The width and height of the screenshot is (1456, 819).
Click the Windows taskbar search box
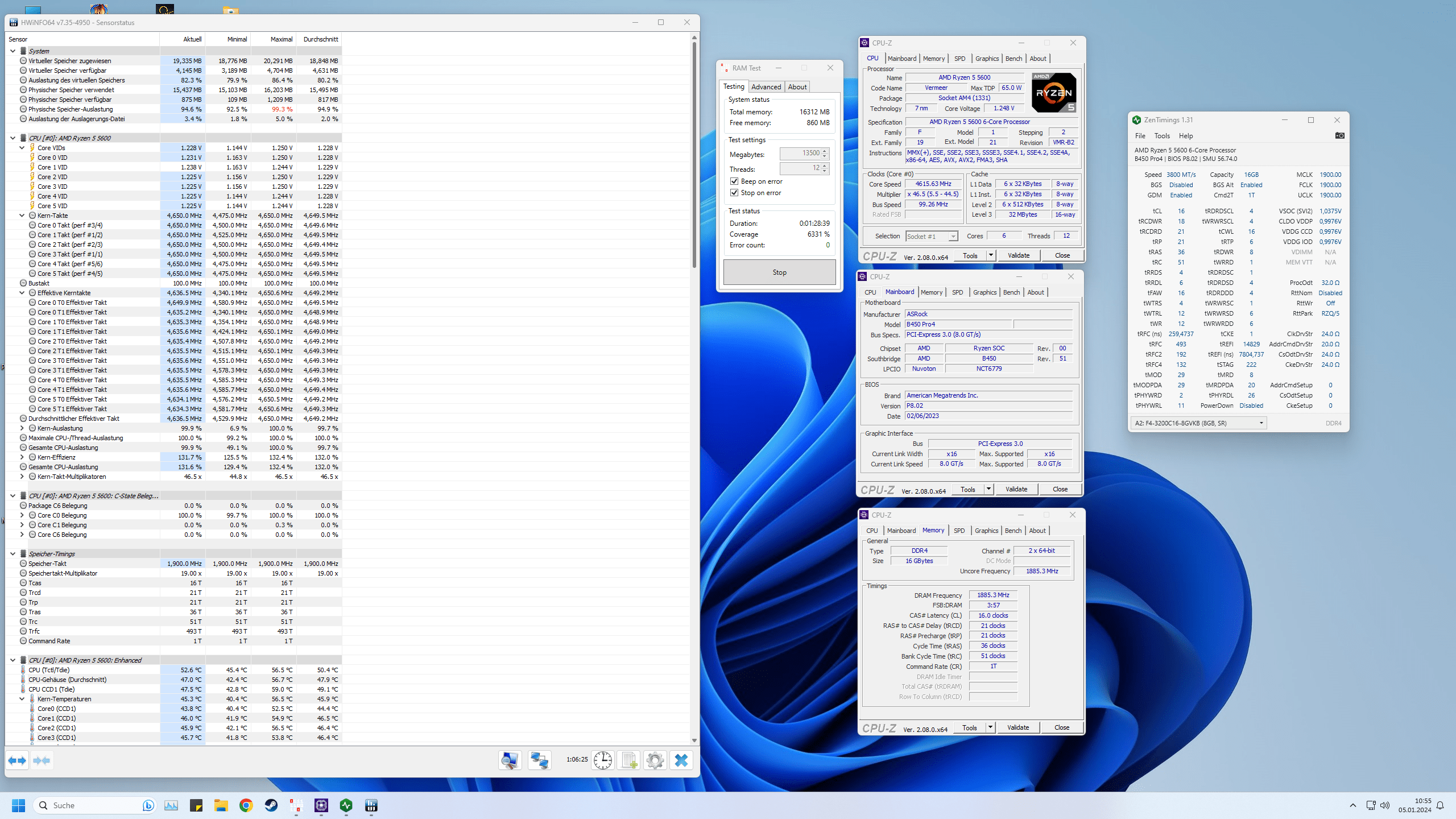(x=94, y=805)
